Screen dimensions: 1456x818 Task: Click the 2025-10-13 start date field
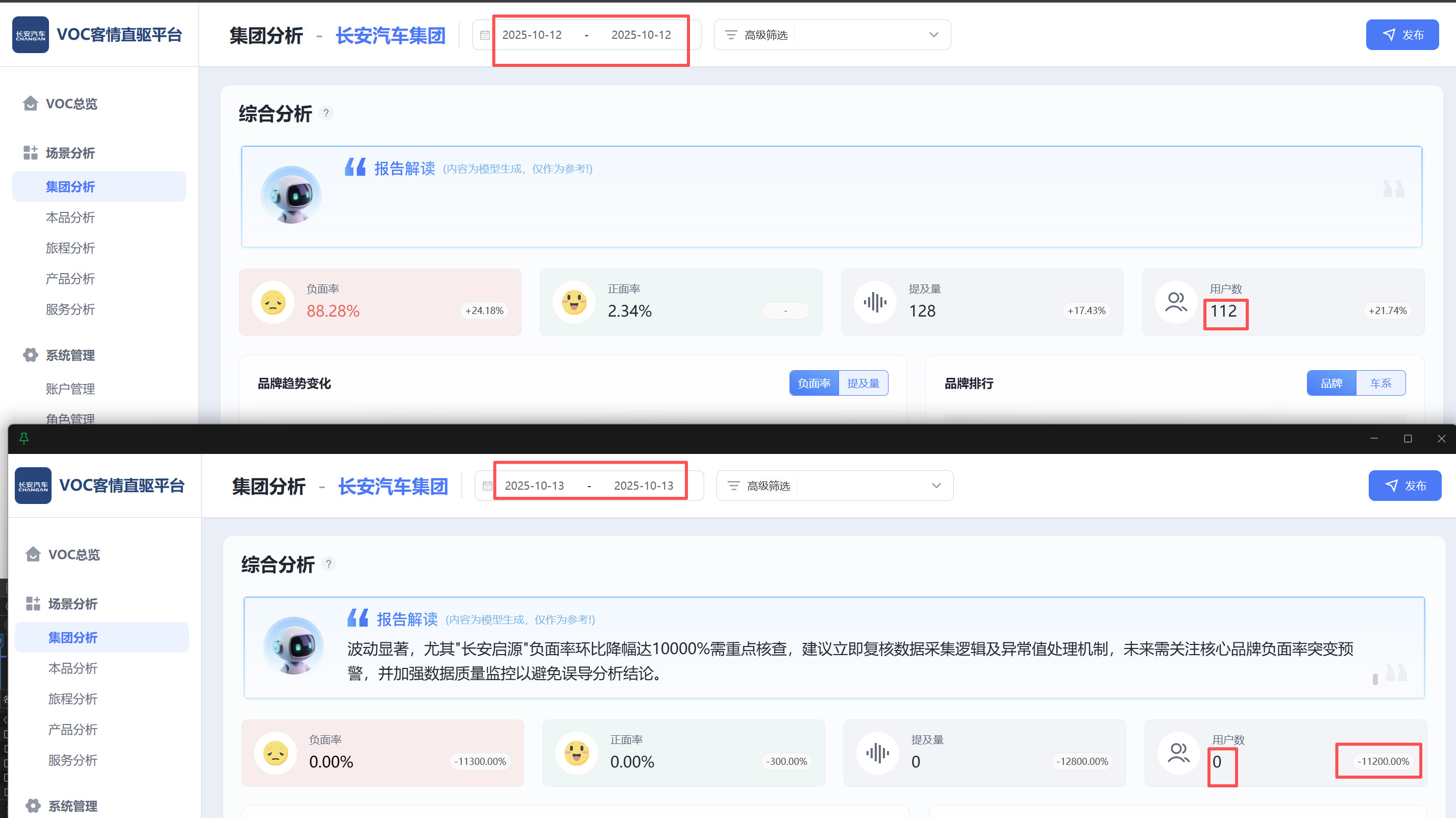point(534,486)
